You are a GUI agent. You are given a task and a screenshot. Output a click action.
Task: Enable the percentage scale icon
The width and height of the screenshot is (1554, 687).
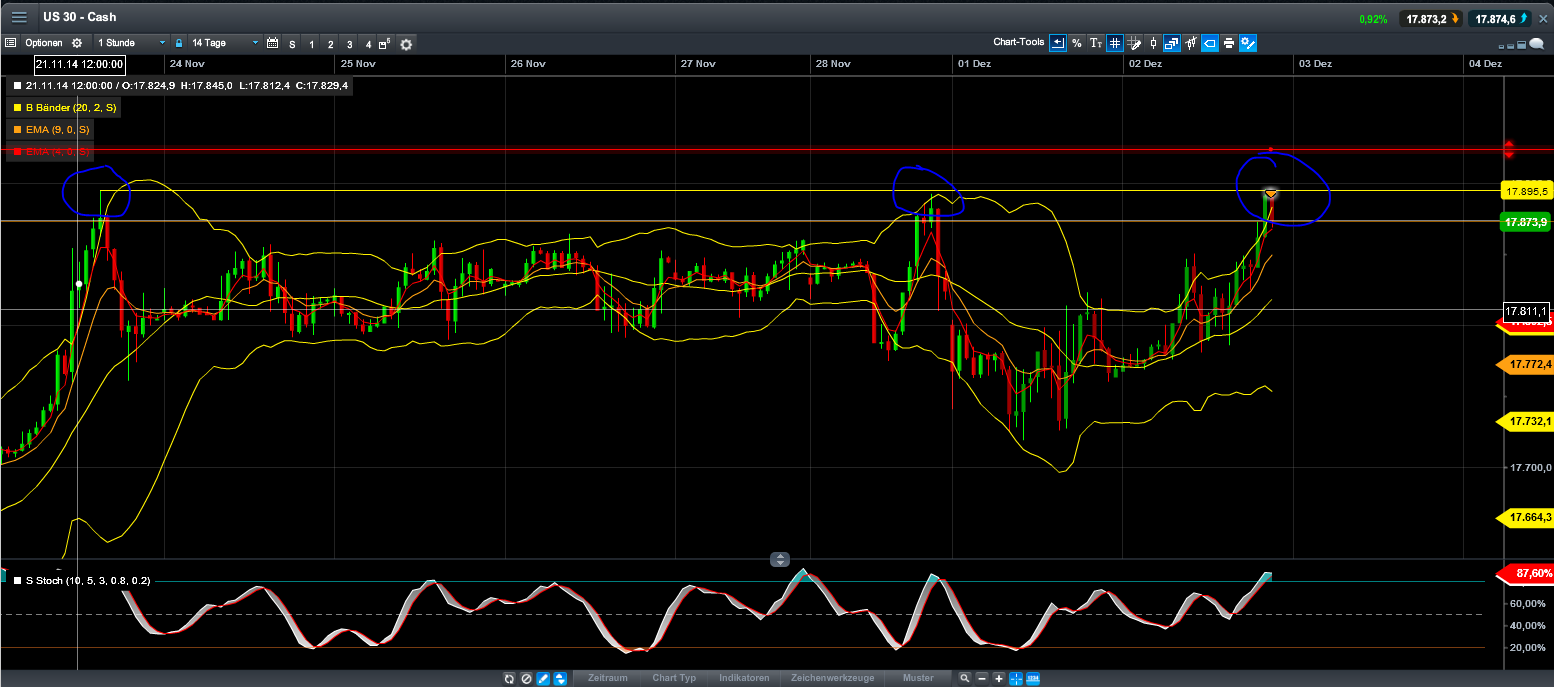1076,43
